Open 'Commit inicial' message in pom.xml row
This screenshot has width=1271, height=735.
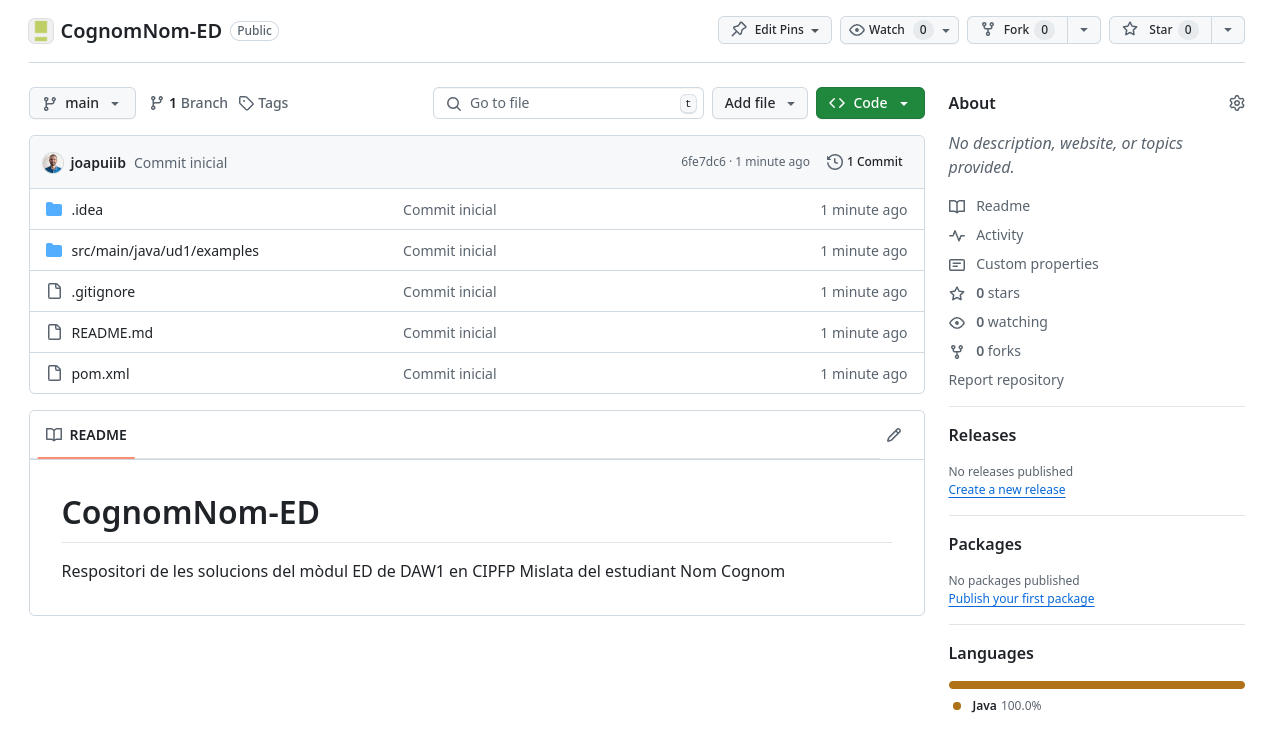(x=450, y=374)
